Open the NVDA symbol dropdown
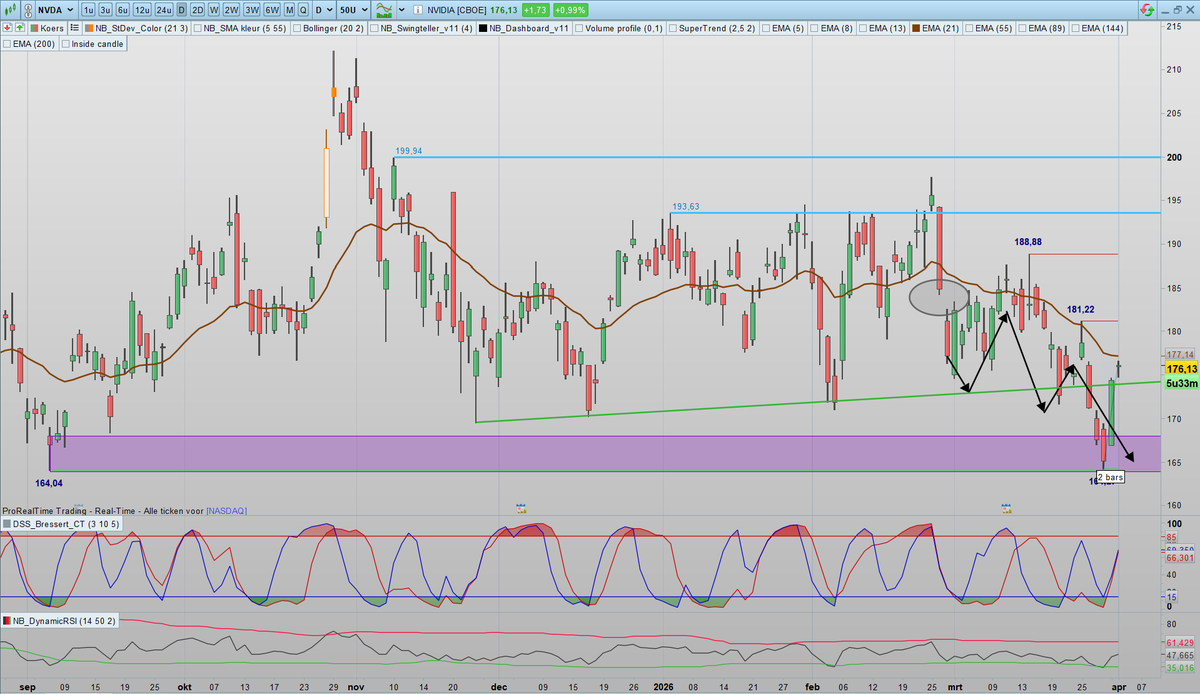The image size is (1200, 694). pos(68,9)
